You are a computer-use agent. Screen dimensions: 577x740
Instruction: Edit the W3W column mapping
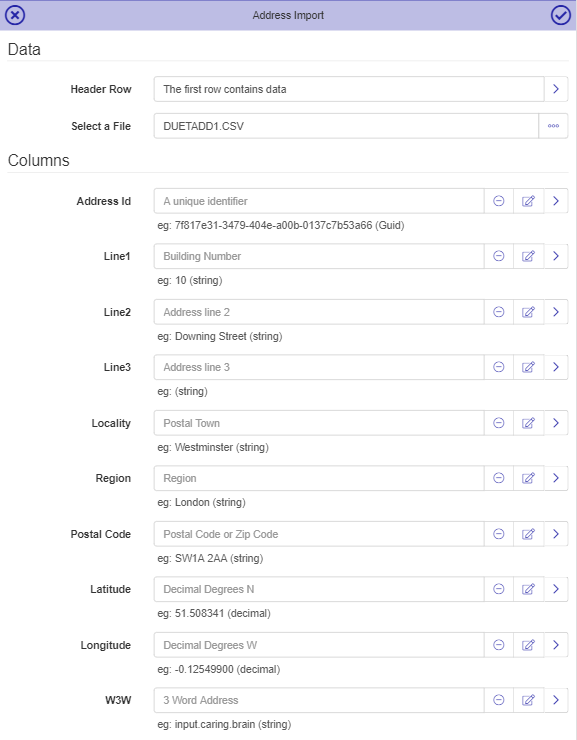(528, 700)
